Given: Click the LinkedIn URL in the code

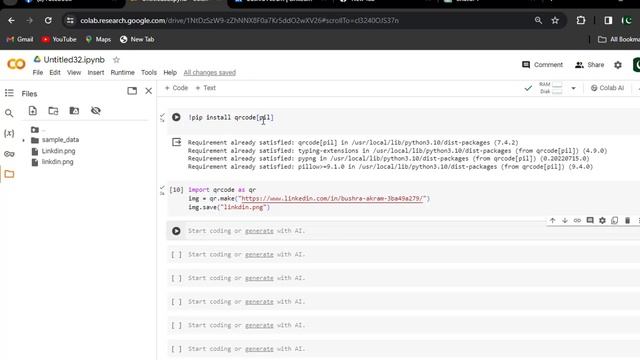Looking at the screenshot, I should click(333, 198).
